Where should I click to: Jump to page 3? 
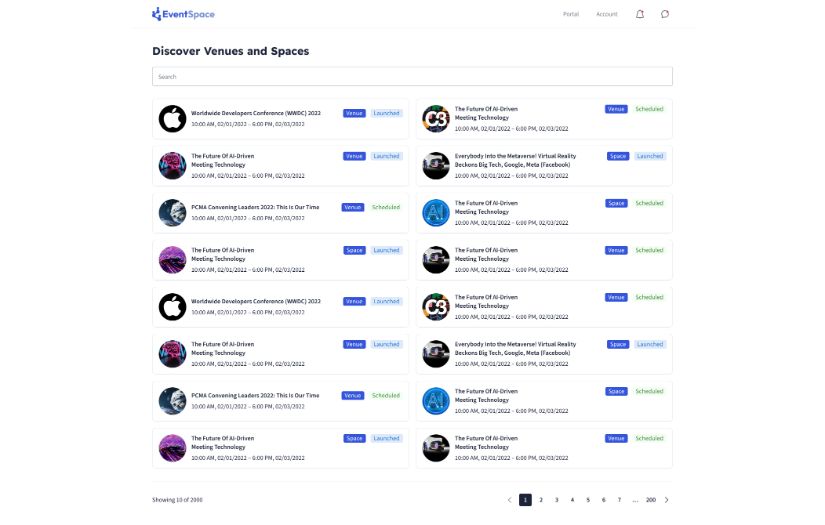[x=557, y=500]
